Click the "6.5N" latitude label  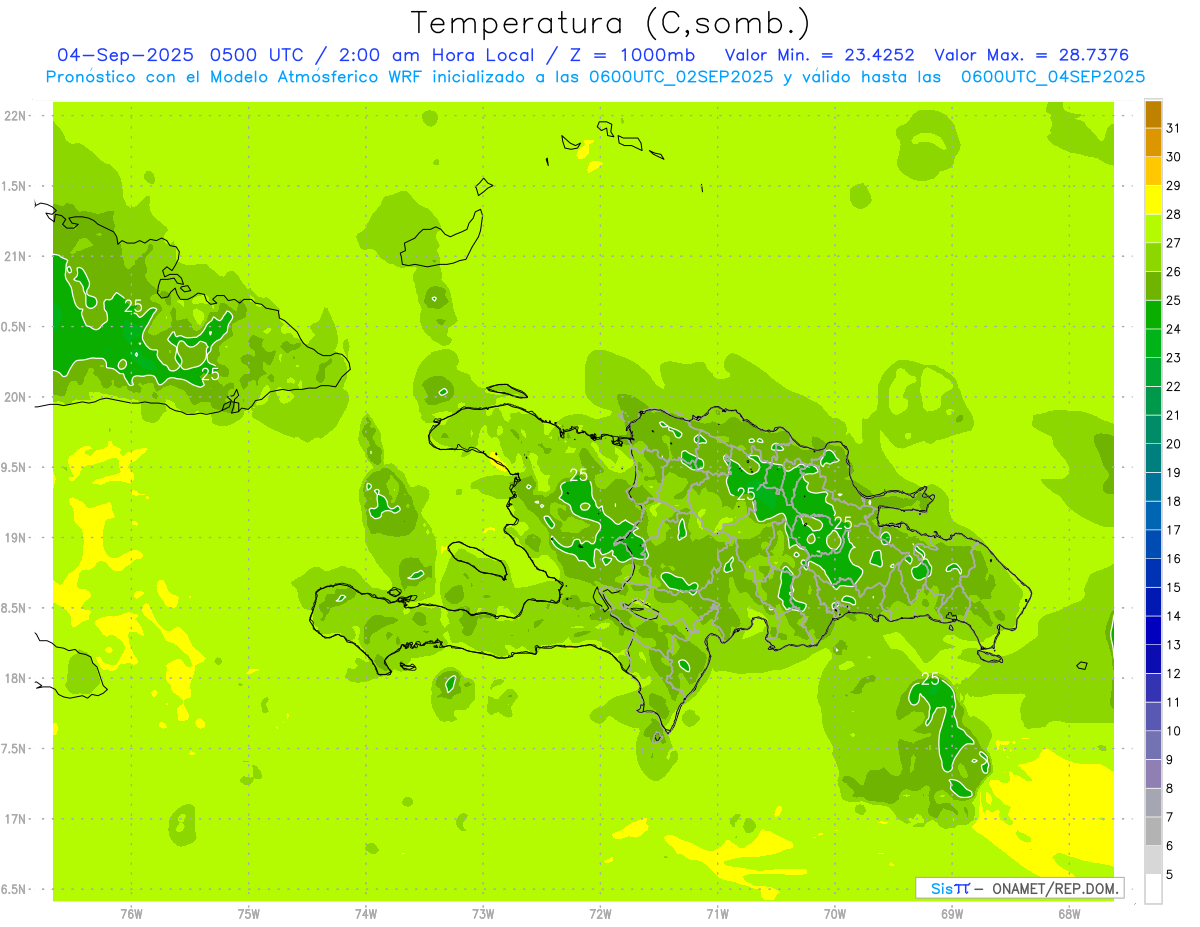coord(14,889)
